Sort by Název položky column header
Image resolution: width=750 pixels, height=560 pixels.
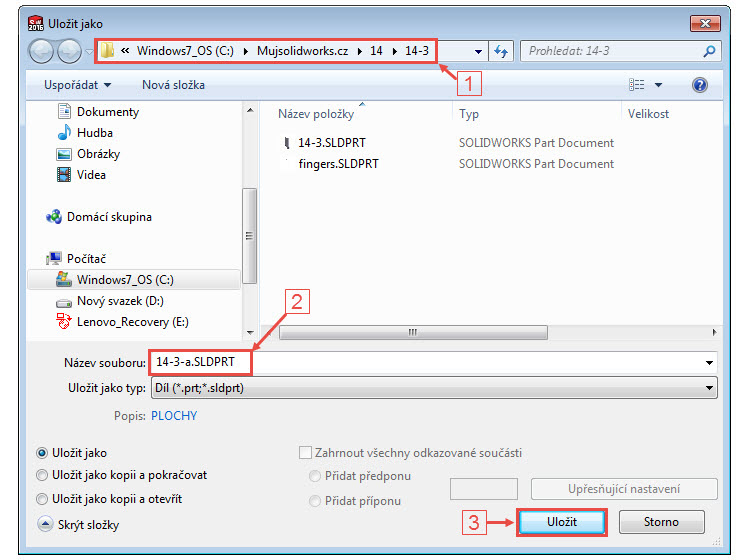pyautogui.click(x=316, y=114)
